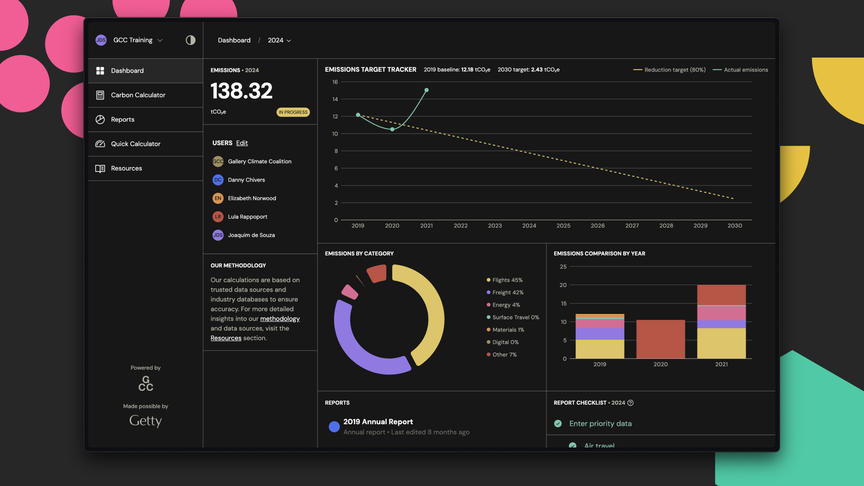Screen dimensions: 864x486
Task: Toggle the Air travel checklist checkmark
Action: coord(573,445)
